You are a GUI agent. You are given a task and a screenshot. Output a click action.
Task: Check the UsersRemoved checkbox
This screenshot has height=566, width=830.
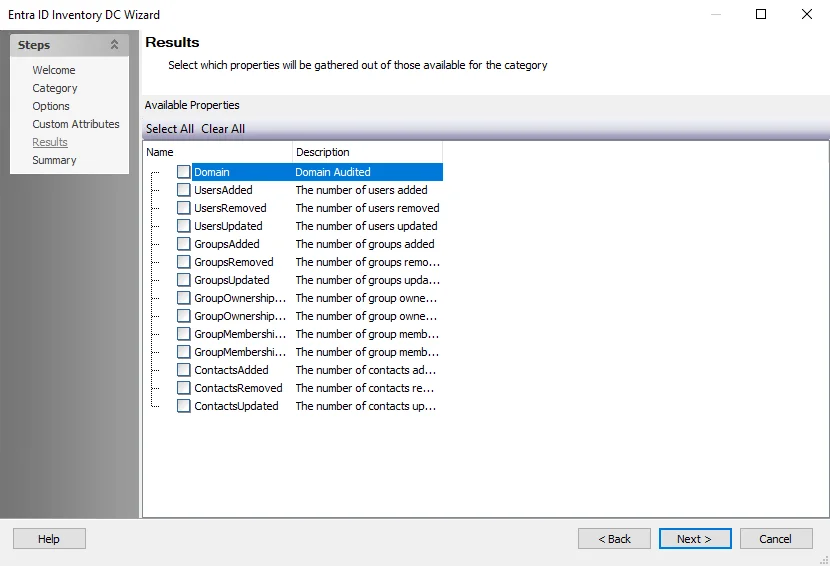184,208
